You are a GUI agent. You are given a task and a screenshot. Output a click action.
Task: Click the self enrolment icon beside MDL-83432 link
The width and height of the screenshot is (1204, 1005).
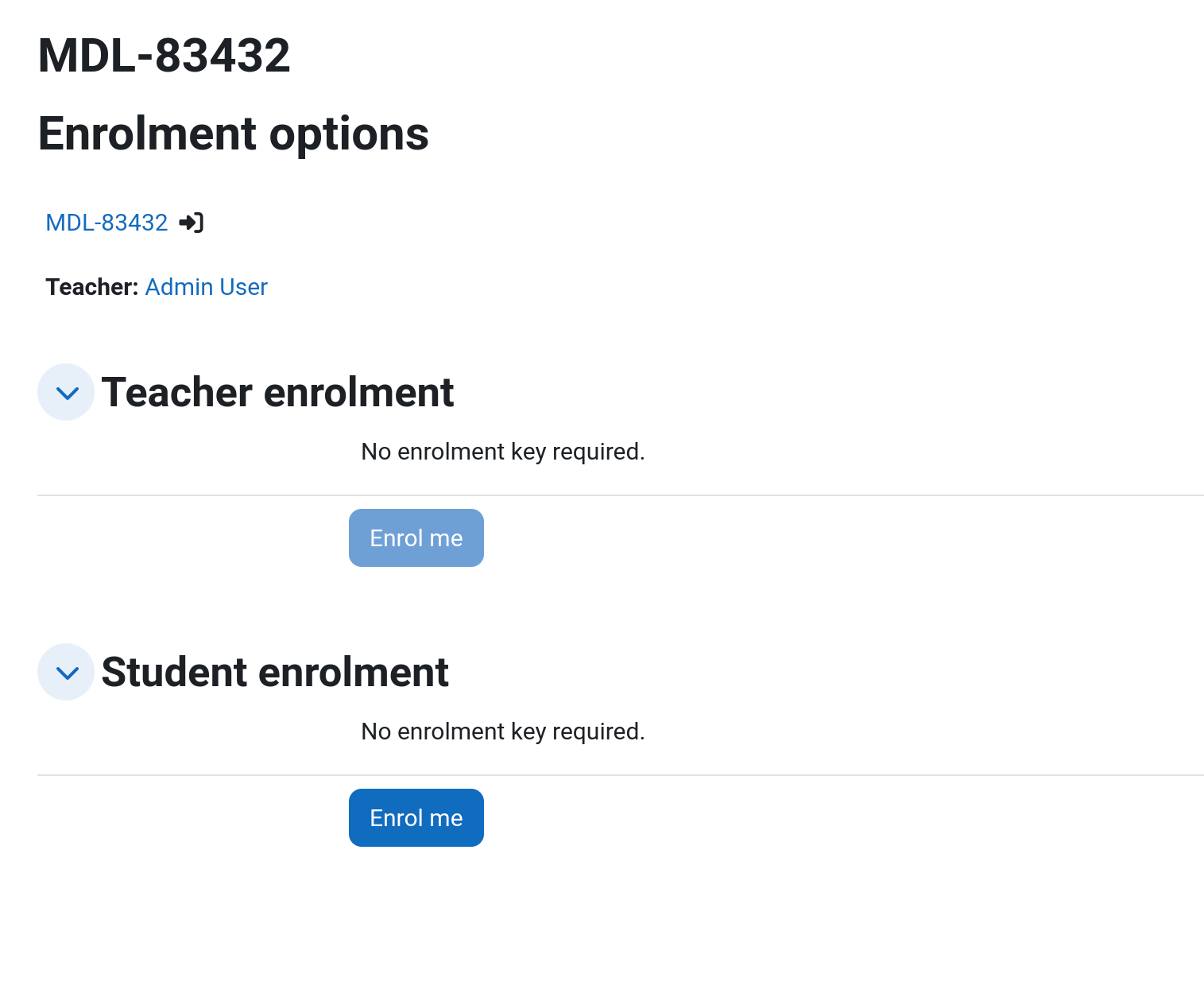[192, 223]
